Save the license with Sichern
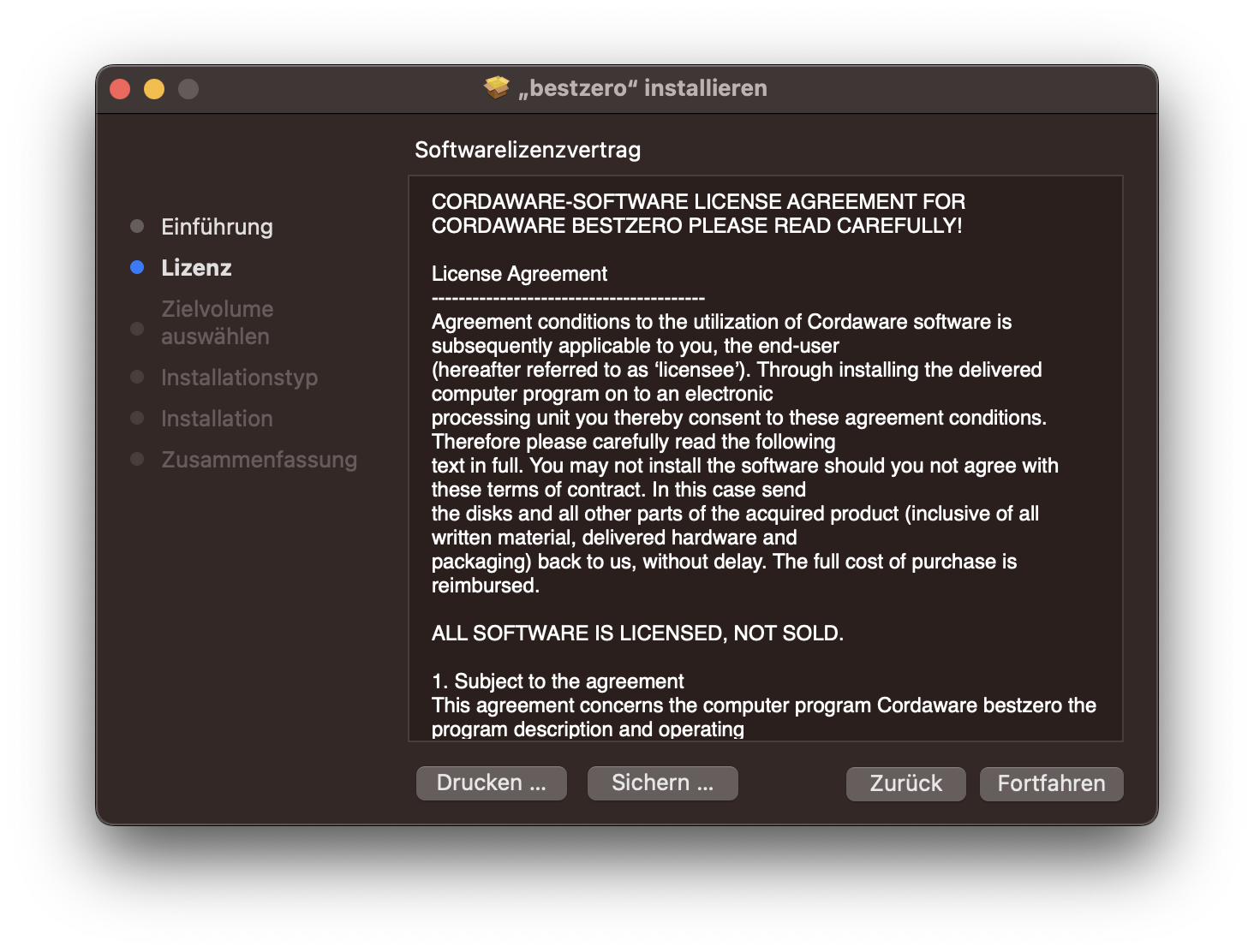The width and height of the screenshot is (1254, 952). pos(662,782)
